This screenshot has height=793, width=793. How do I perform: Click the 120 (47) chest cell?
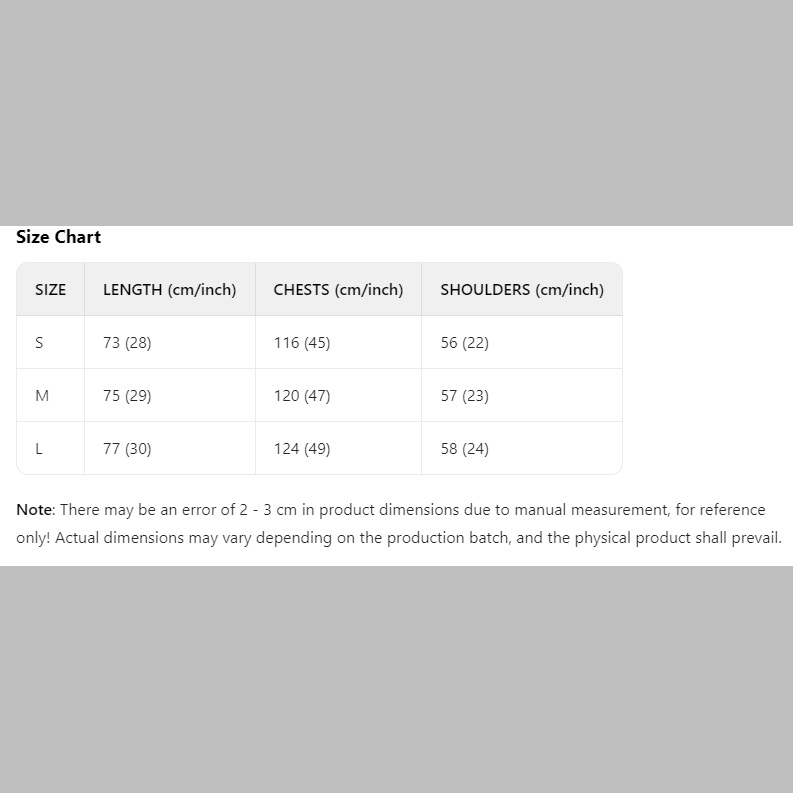coord(302,396)
